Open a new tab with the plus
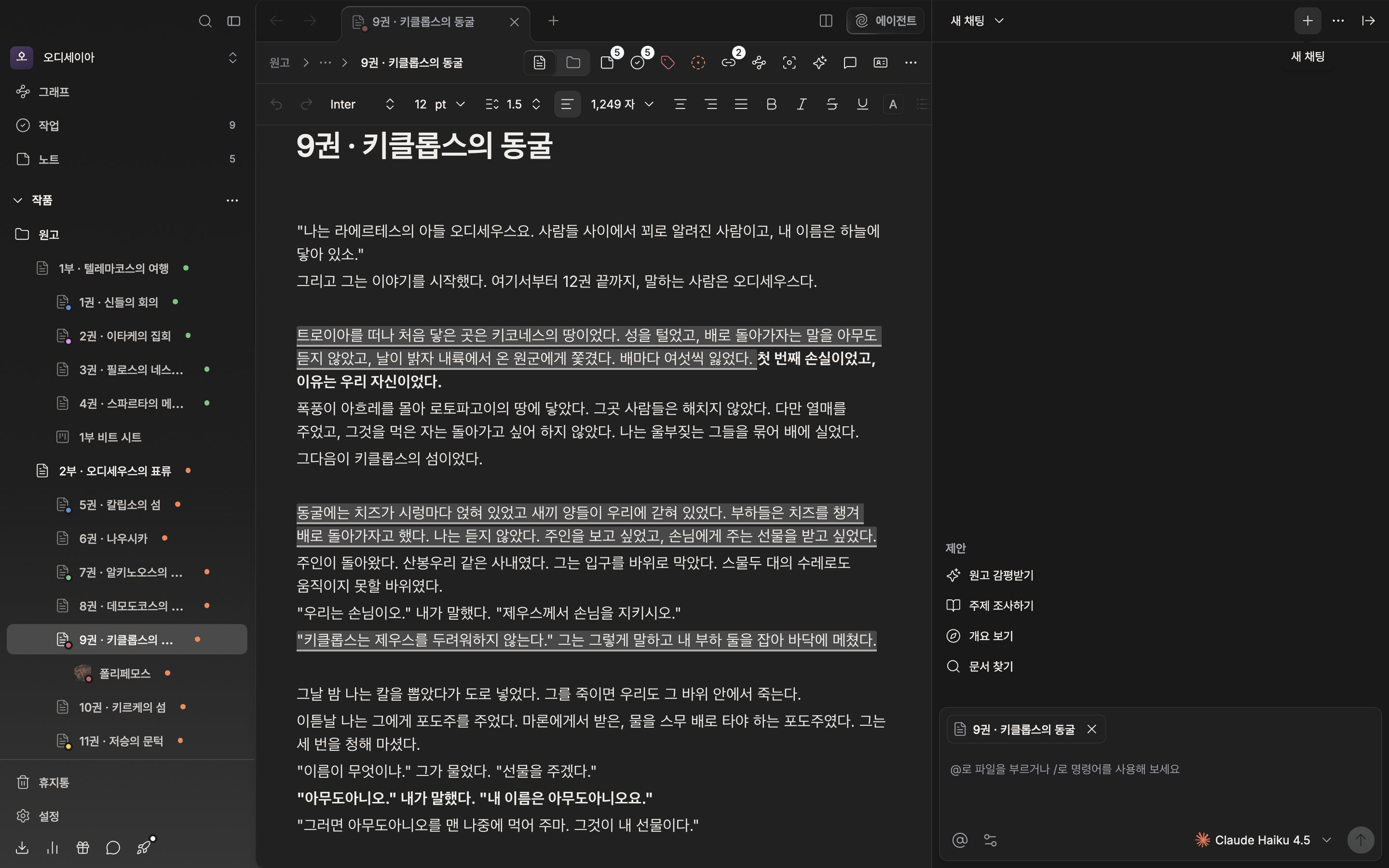This screenshot has width=1389, height=868. coord(553,21)
